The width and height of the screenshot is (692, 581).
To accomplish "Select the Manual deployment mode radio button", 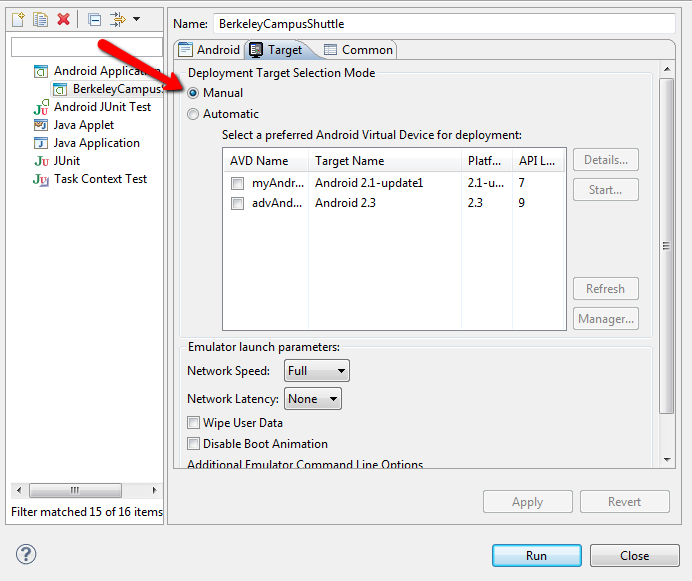I will point(194,93).
